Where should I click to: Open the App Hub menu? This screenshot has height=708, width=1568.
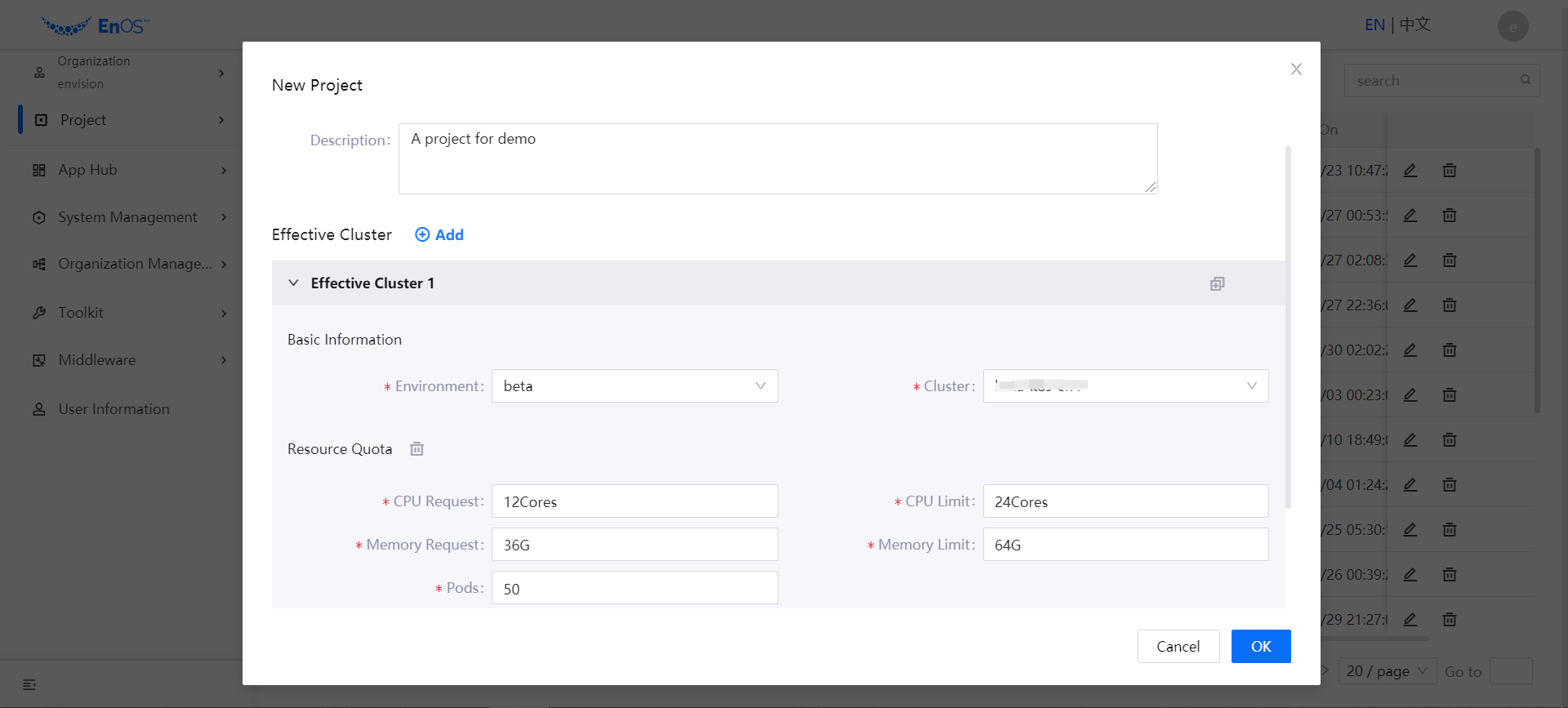[87, 170]
